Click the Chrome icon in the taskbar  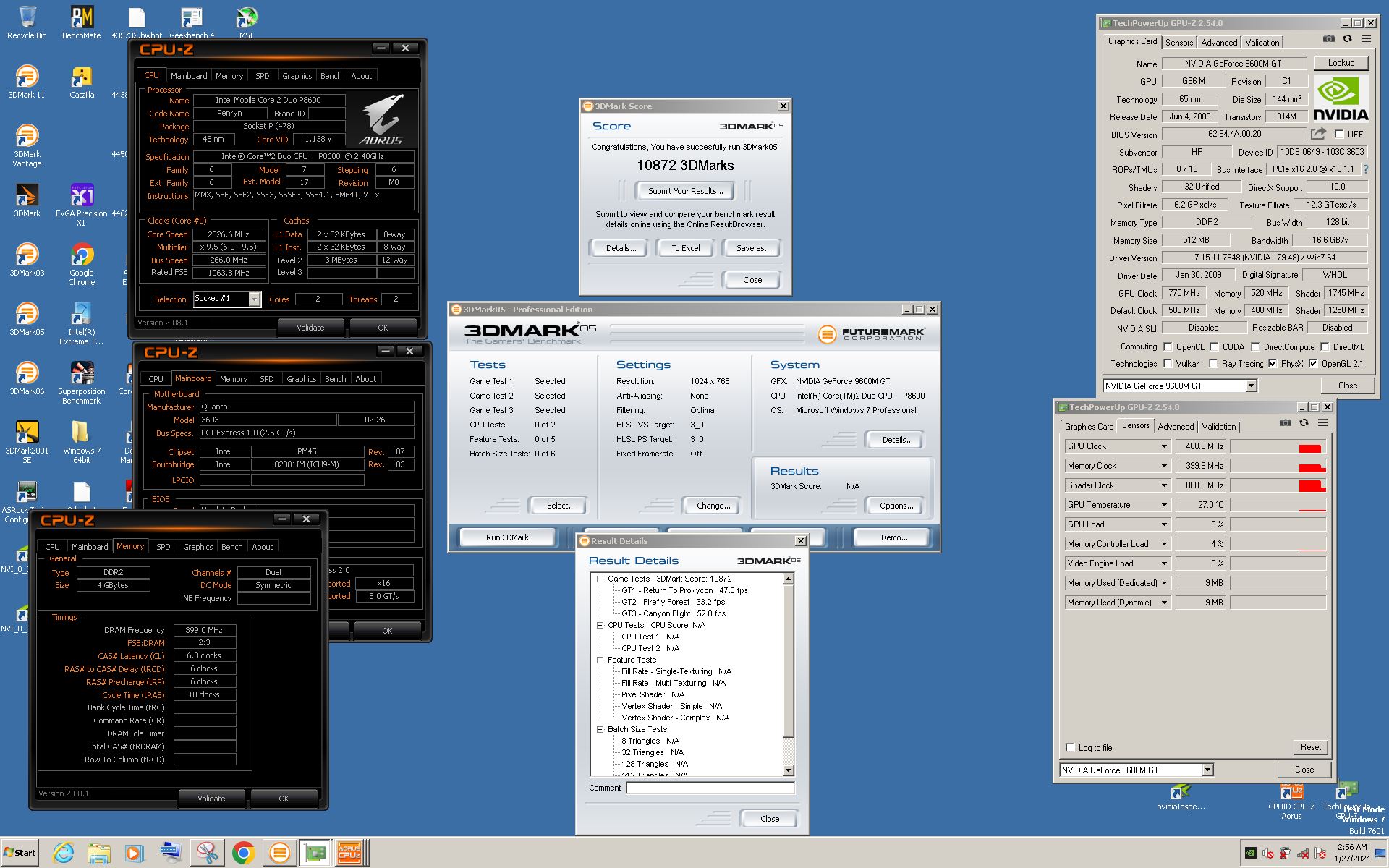click(243, 853)
